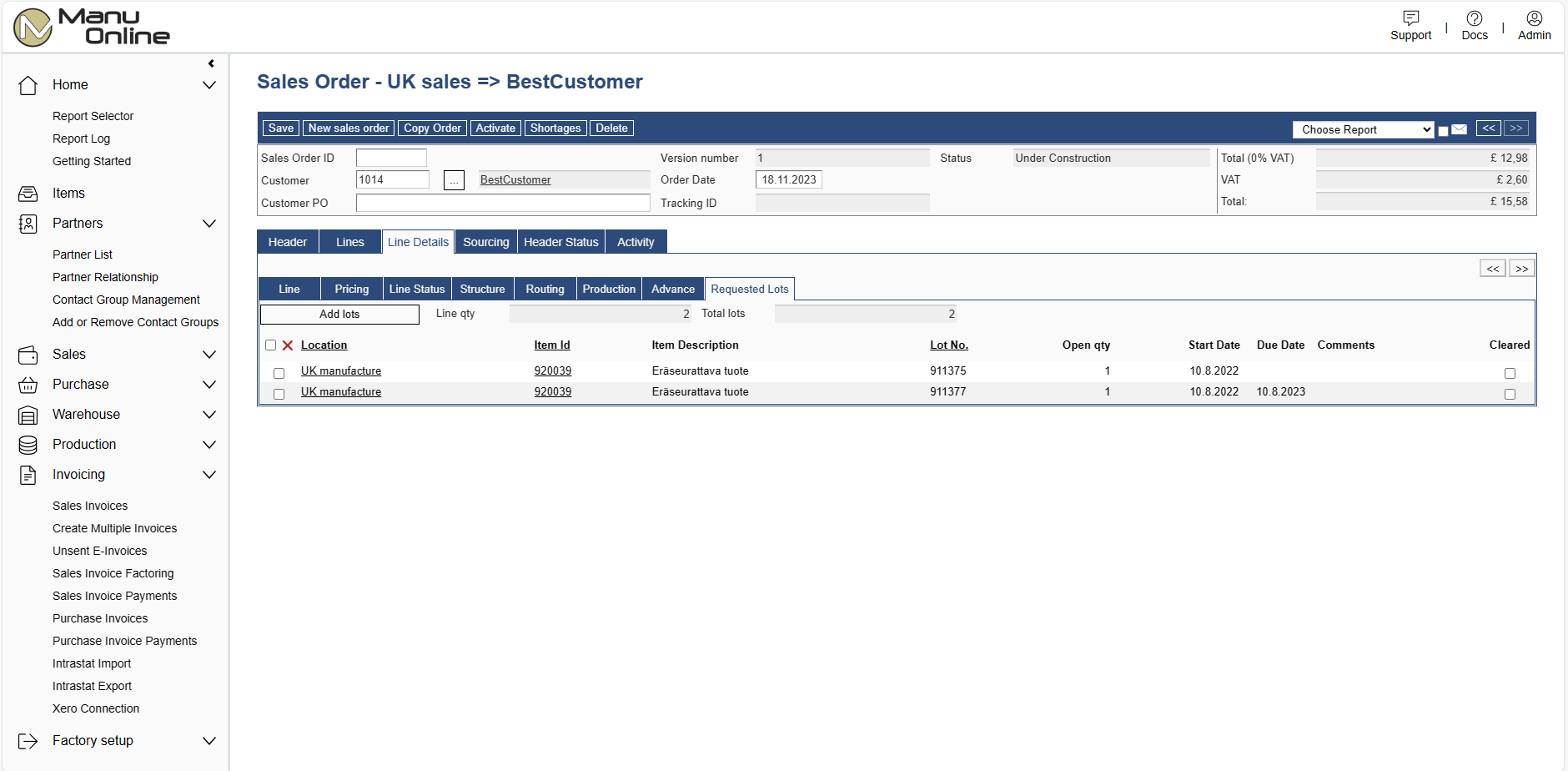The image size is (1568, 771).
Task: Open the Docs help icon
Action: click(1474, 18)
